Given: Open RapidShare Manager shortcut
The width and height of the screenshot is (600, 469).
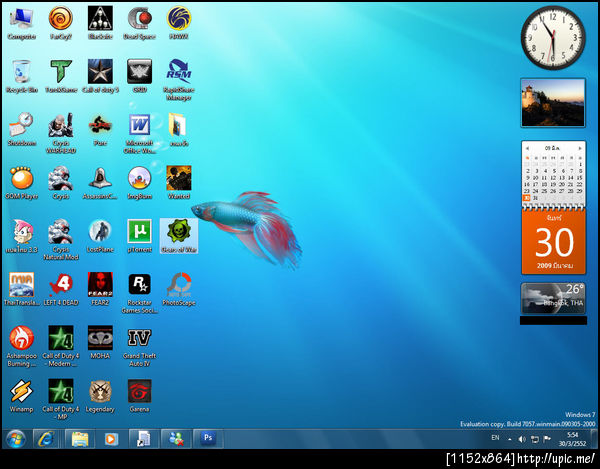Looking at the screenshot, I should point(179,80).
